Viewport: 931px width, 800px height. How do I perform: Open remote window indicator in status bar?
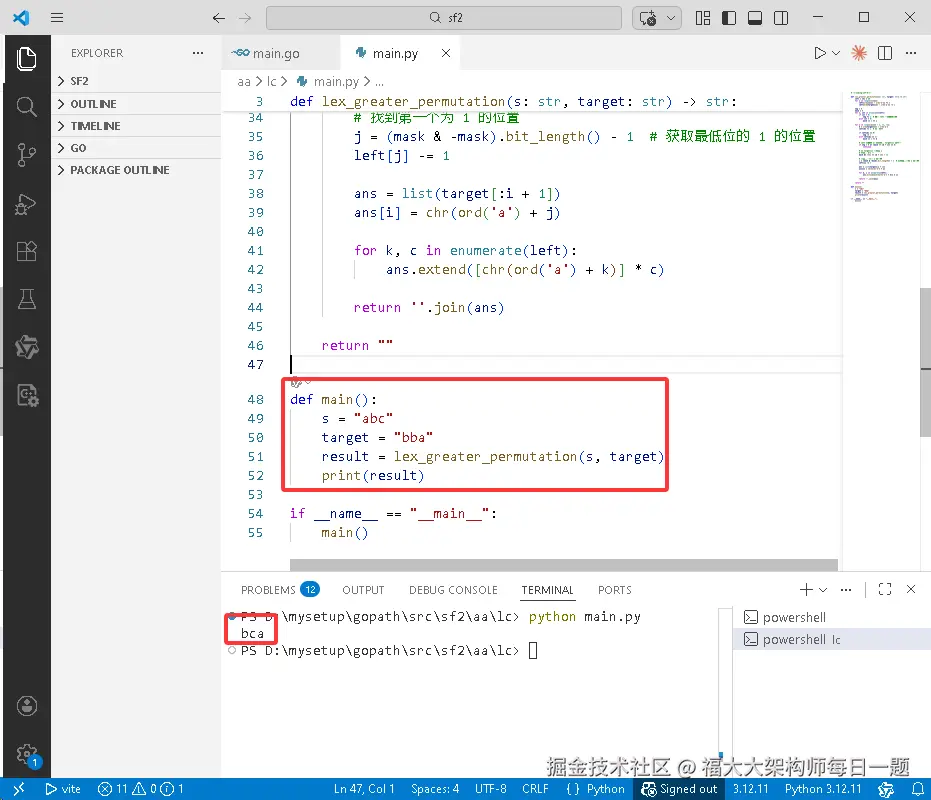click(18, 789)
